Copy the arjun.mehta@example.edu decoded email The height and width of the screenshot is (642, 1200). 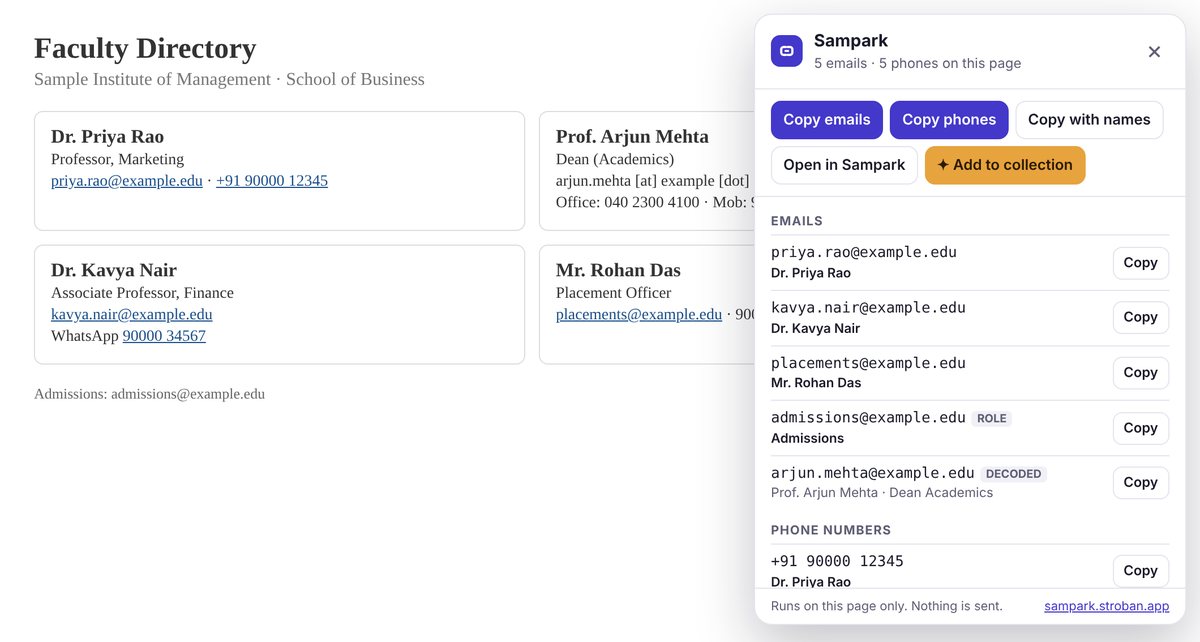pyautogui.click(x=1140, y=483)
